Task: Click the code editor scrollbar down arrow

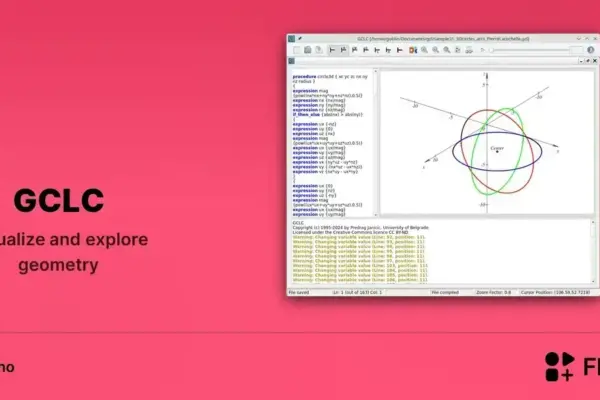Action: [375, 215]
